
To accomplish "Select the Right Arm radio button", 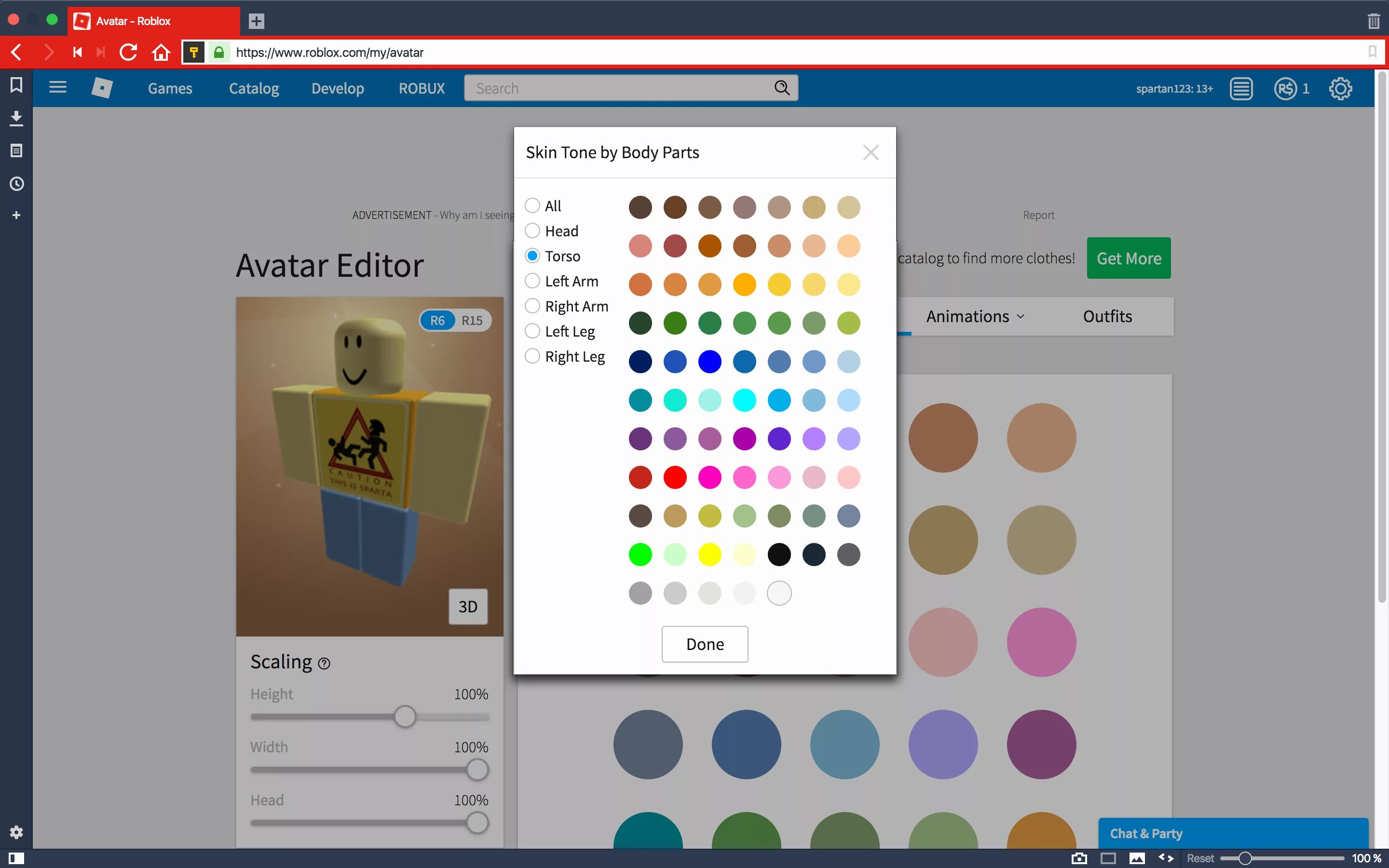I will click(x=532, y=306).
